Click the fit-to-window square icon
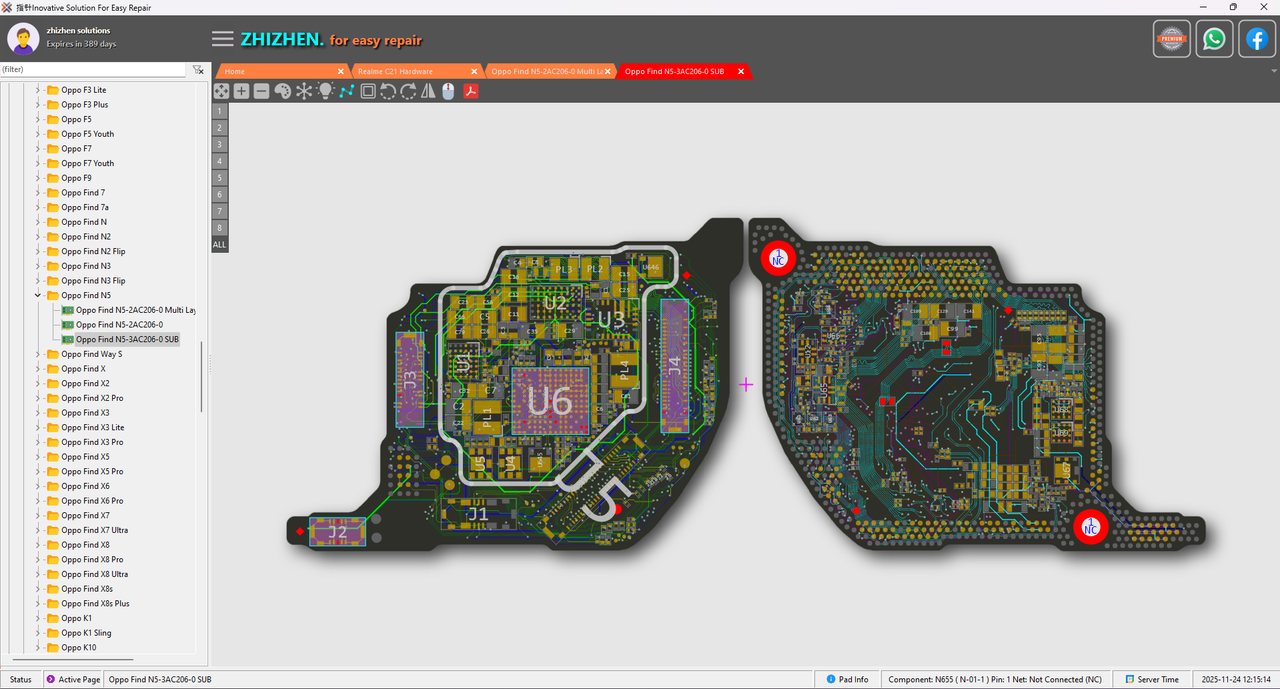 pos(368,91)
